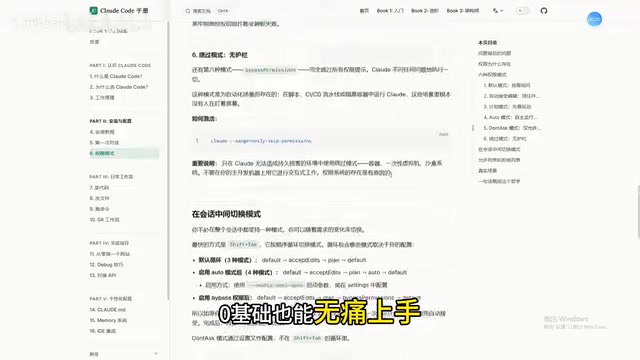Open the home page nav link
The image size is (640, 360).
click(364, 11)
